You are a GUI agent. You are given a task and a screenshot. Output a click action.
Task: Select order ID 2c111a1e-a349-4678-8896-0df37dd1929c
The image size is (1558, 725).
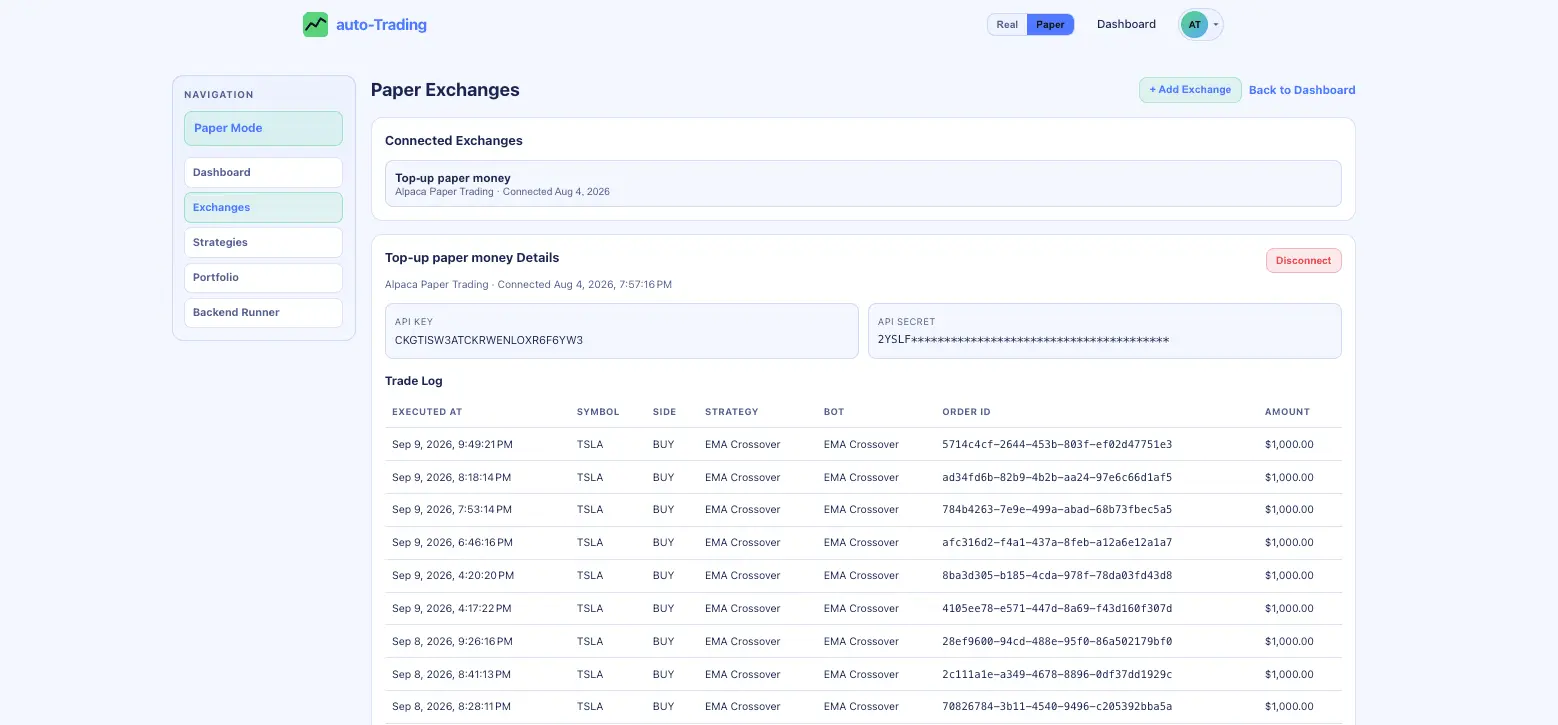[1057, 674]
